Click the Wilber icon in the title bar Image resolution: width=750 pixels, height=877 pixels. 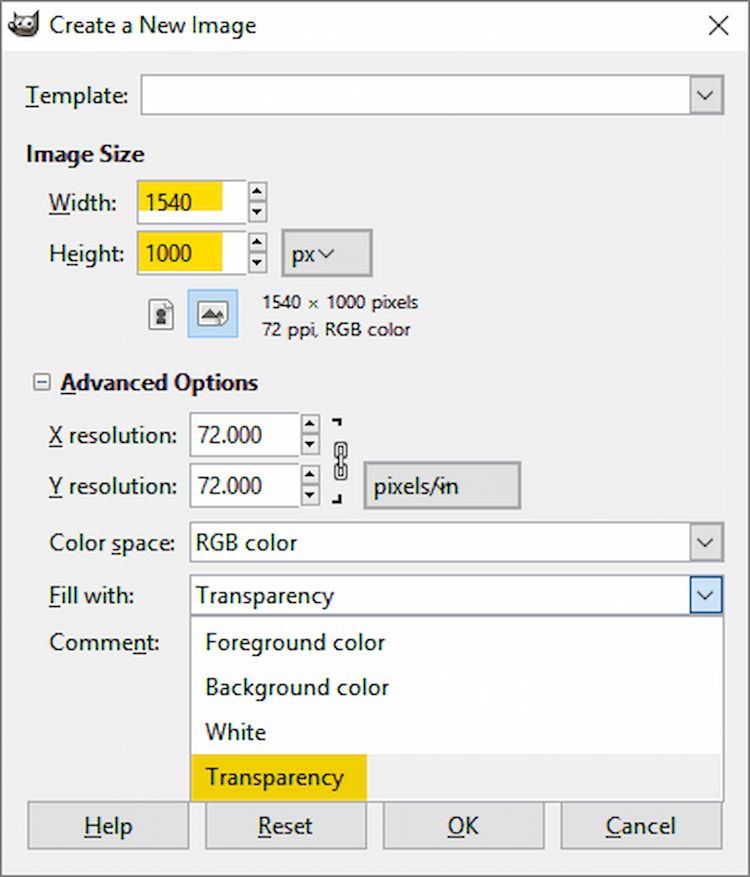pyautogui.click(x=24, y=24)
